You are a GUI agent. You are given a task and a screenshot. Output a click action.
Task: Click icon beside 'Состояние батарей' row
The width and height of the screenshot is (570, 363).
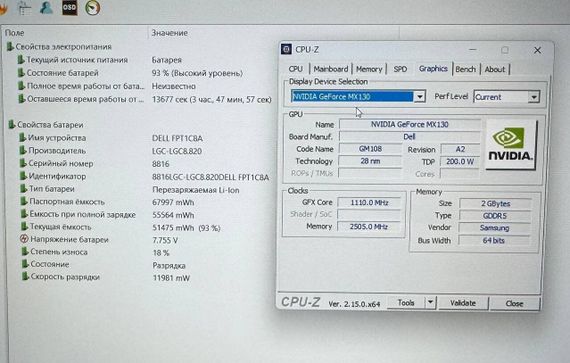click(21, 73)
